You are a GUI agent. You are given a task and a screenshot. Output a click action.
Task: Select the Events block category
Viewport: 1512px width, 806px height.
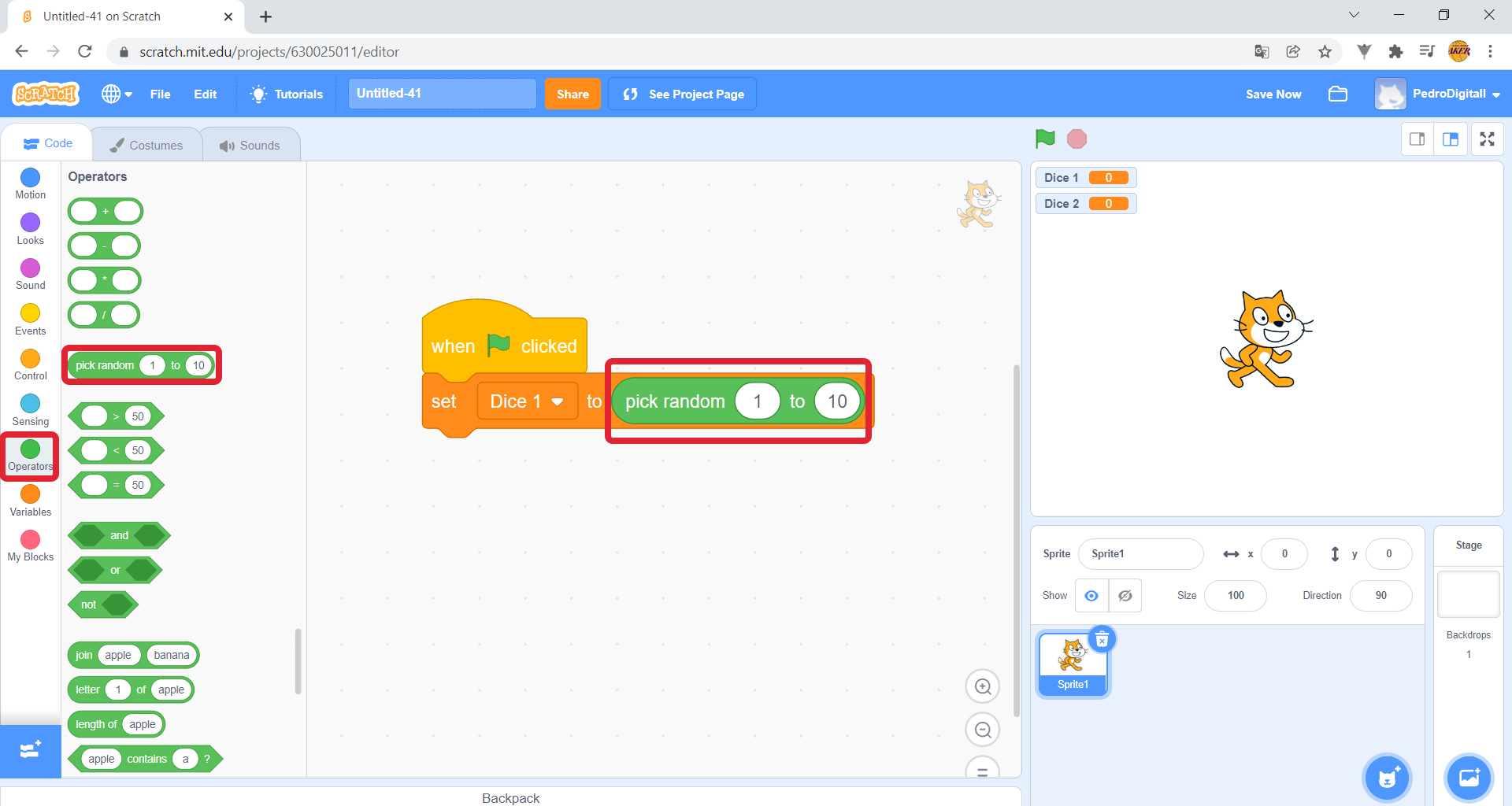pyautogui.click(x=31, y=320)
